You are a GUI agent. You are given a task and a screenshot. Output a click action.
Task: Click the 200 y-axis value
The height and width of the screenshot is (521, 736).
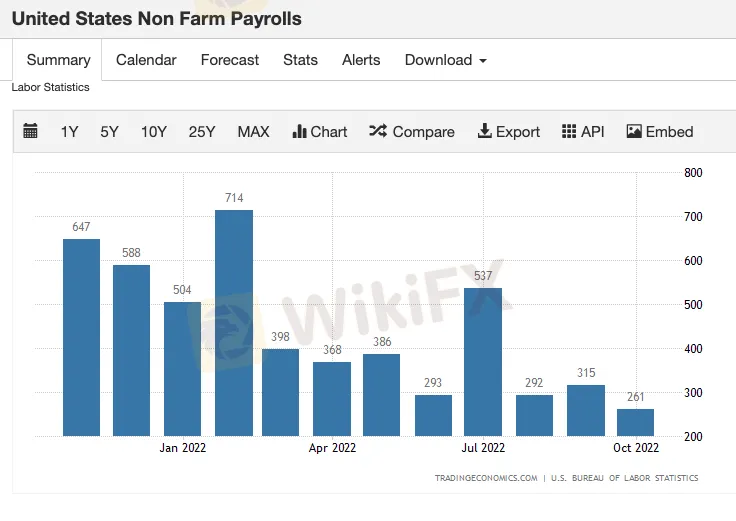pos(693,437)
